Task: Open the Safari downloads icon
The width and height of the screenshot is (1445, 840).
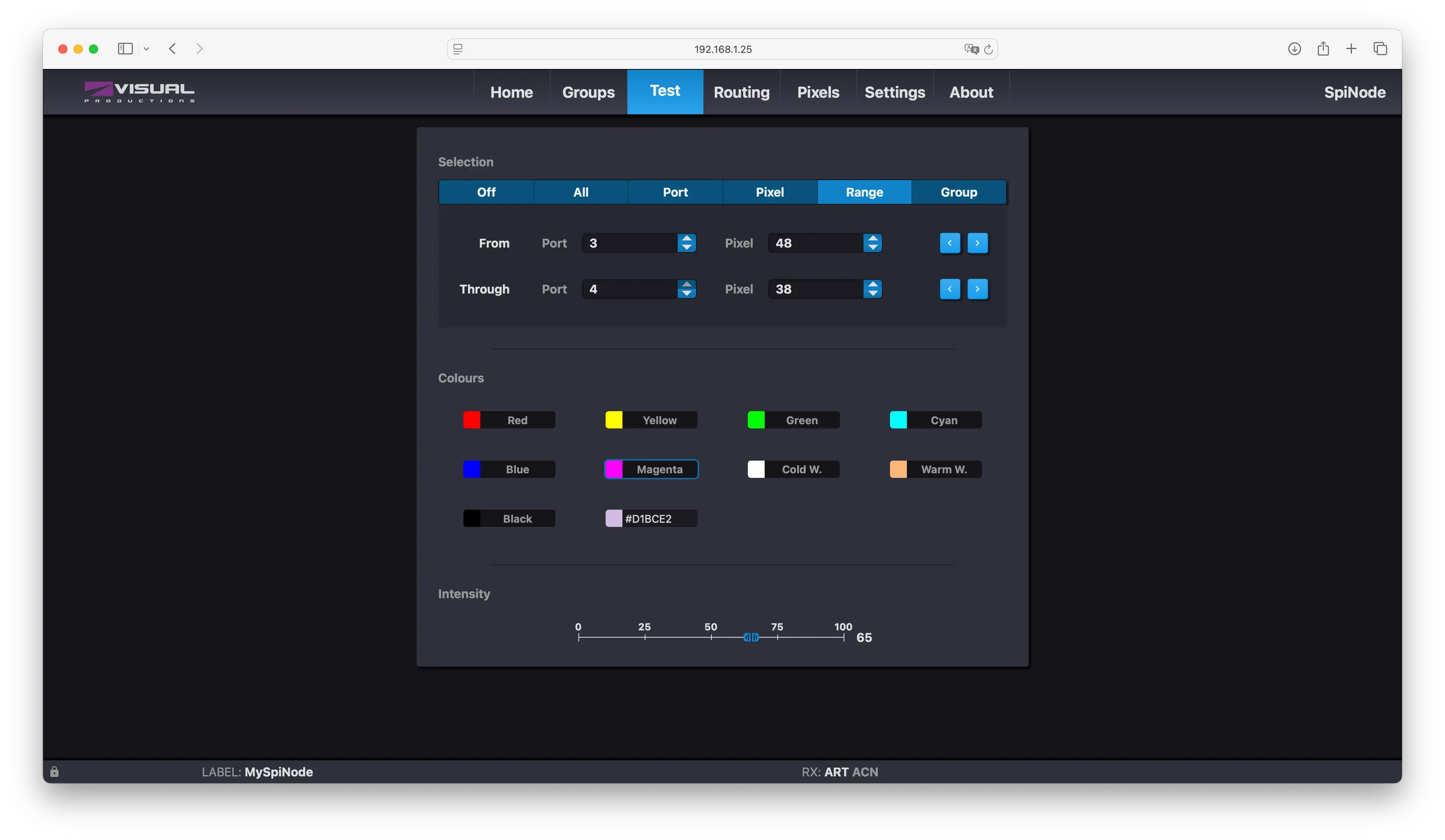Action: (x=1294, y=49)
